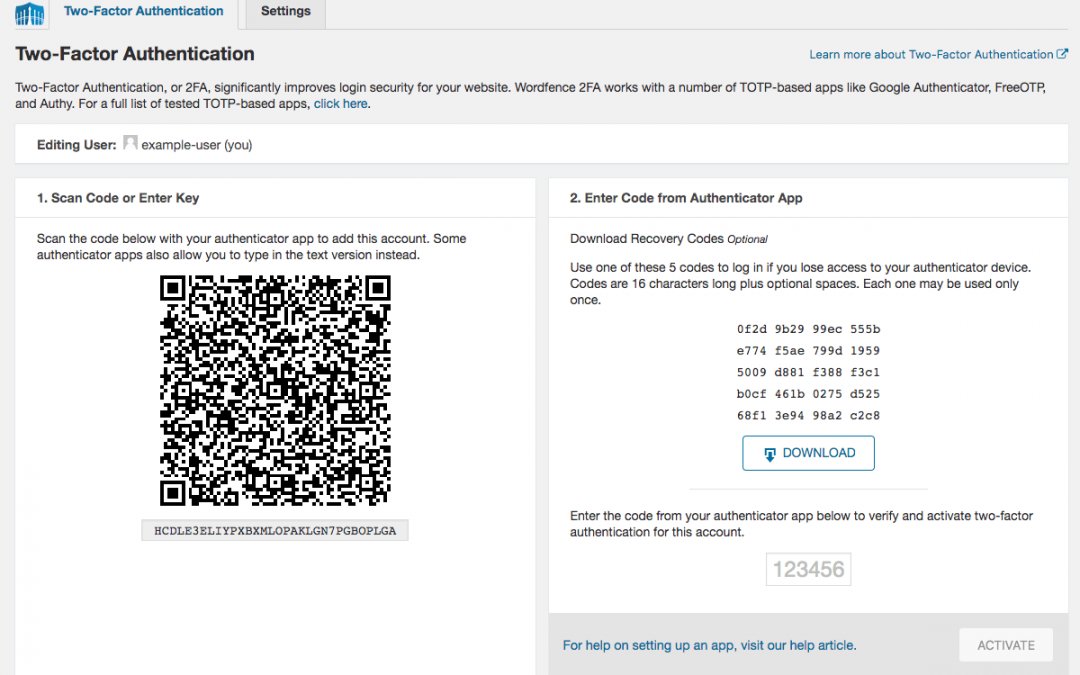The height and width of the screenshot is (675, 1080).
Task: Click recovery code 'e774 f5ae 799d 1959'
Action: [808, 351]
